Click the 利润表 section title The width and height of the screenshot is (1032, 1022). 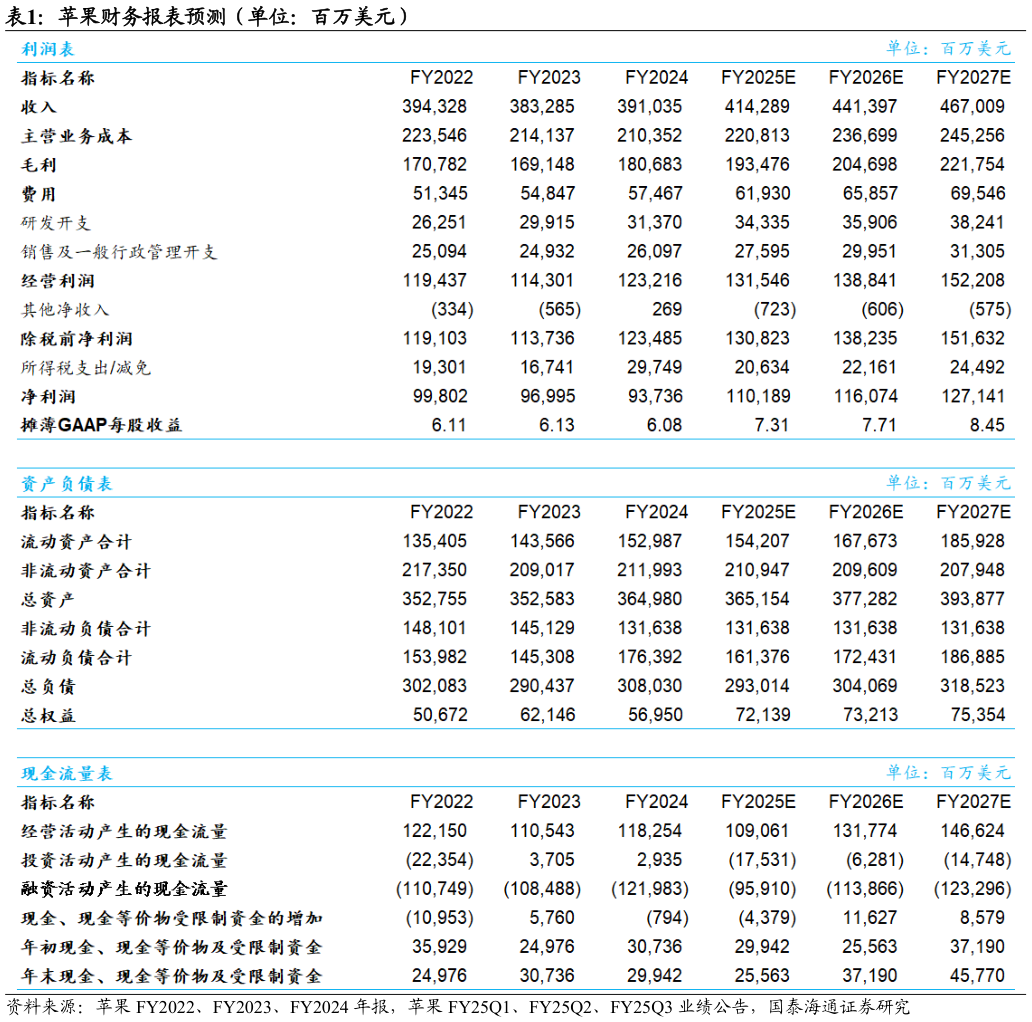click(47, 49)
